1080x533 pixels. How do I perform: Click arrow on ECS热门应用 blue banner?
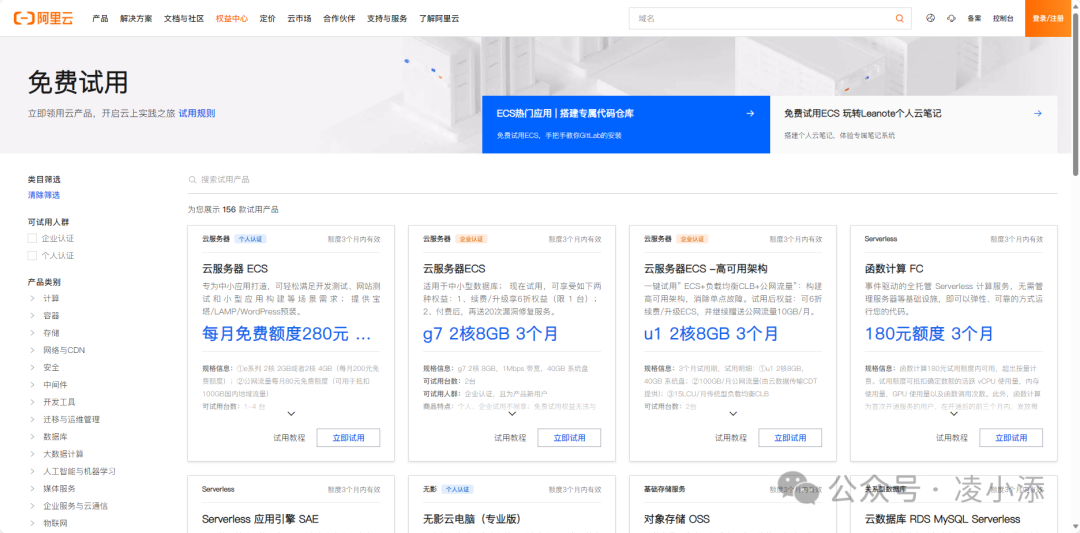pyautogui.click(x=750, y=114)
